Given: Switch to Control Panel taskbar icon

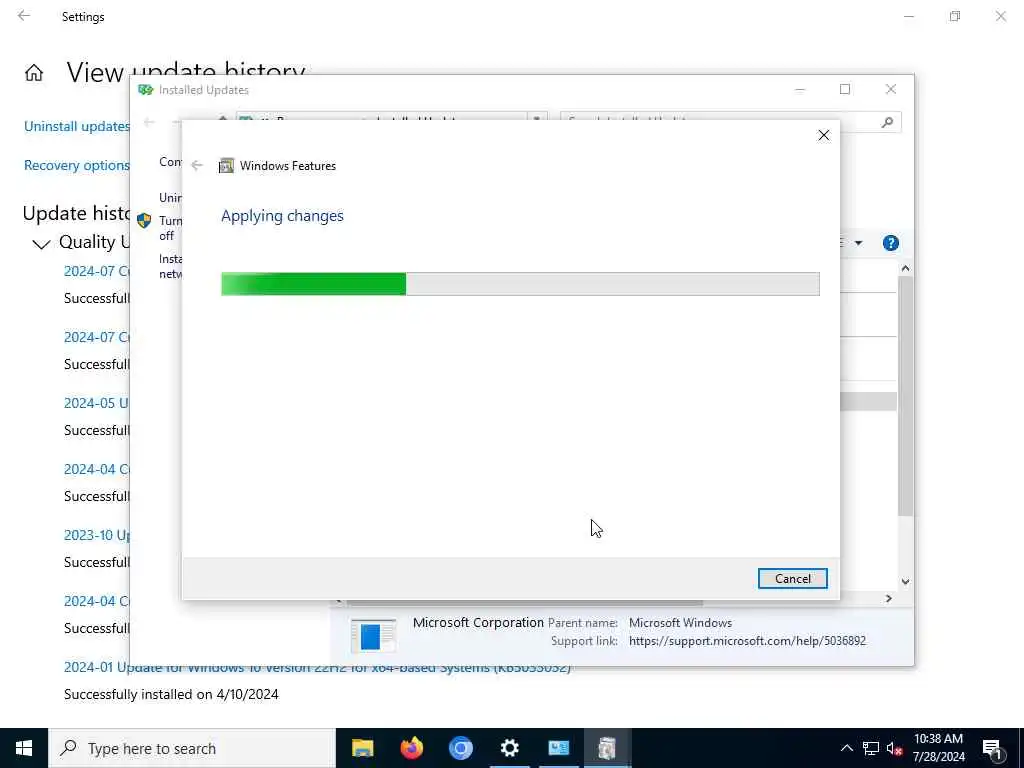Looking at the screenshot, I should [x=558, y=748].
